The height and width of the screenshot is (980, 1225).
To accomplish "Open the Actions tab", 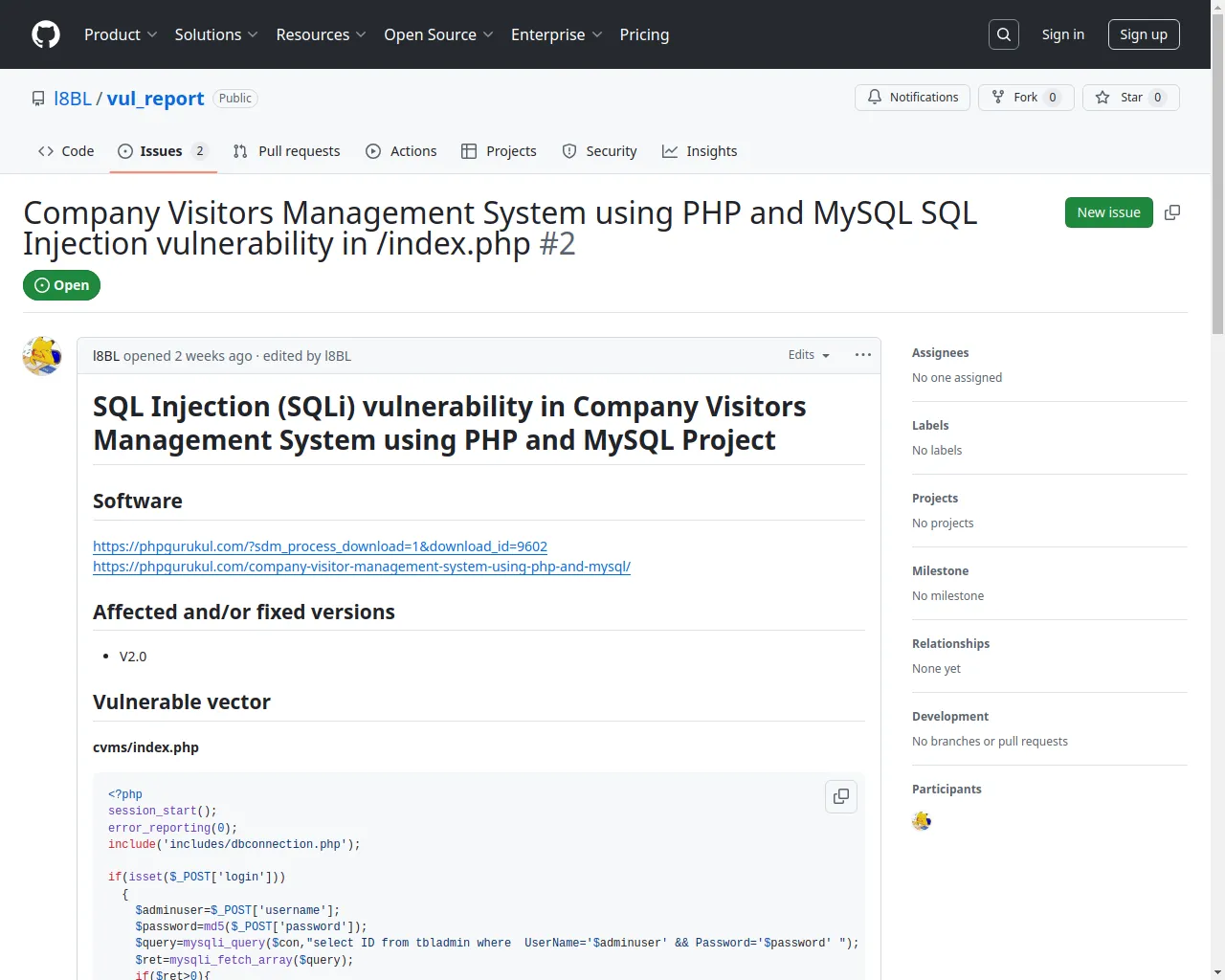I will tap(401, 151).
